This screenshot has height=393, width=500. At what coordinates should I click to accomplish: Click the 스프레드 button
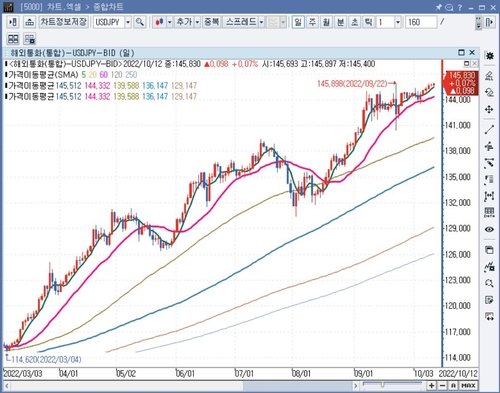(241, 22)
